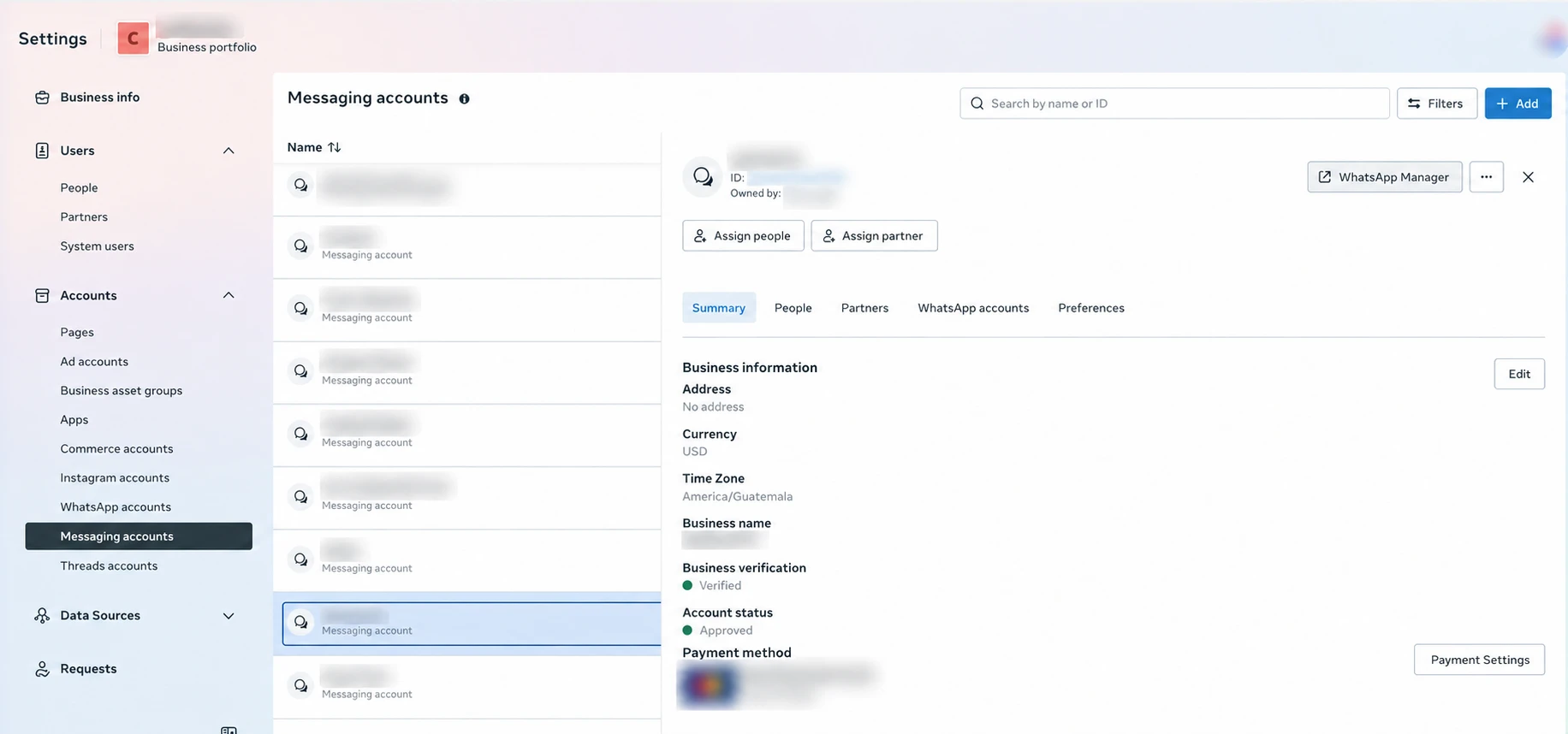The height and width of the screenshot is (734, 1568).
Task: Open Threads accounts
Action: (109, 565)
